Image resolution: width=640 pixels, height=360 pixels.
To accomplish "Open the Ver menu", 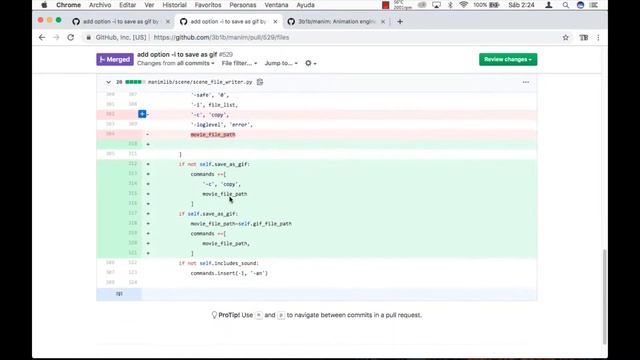I will tap(149, 5).
